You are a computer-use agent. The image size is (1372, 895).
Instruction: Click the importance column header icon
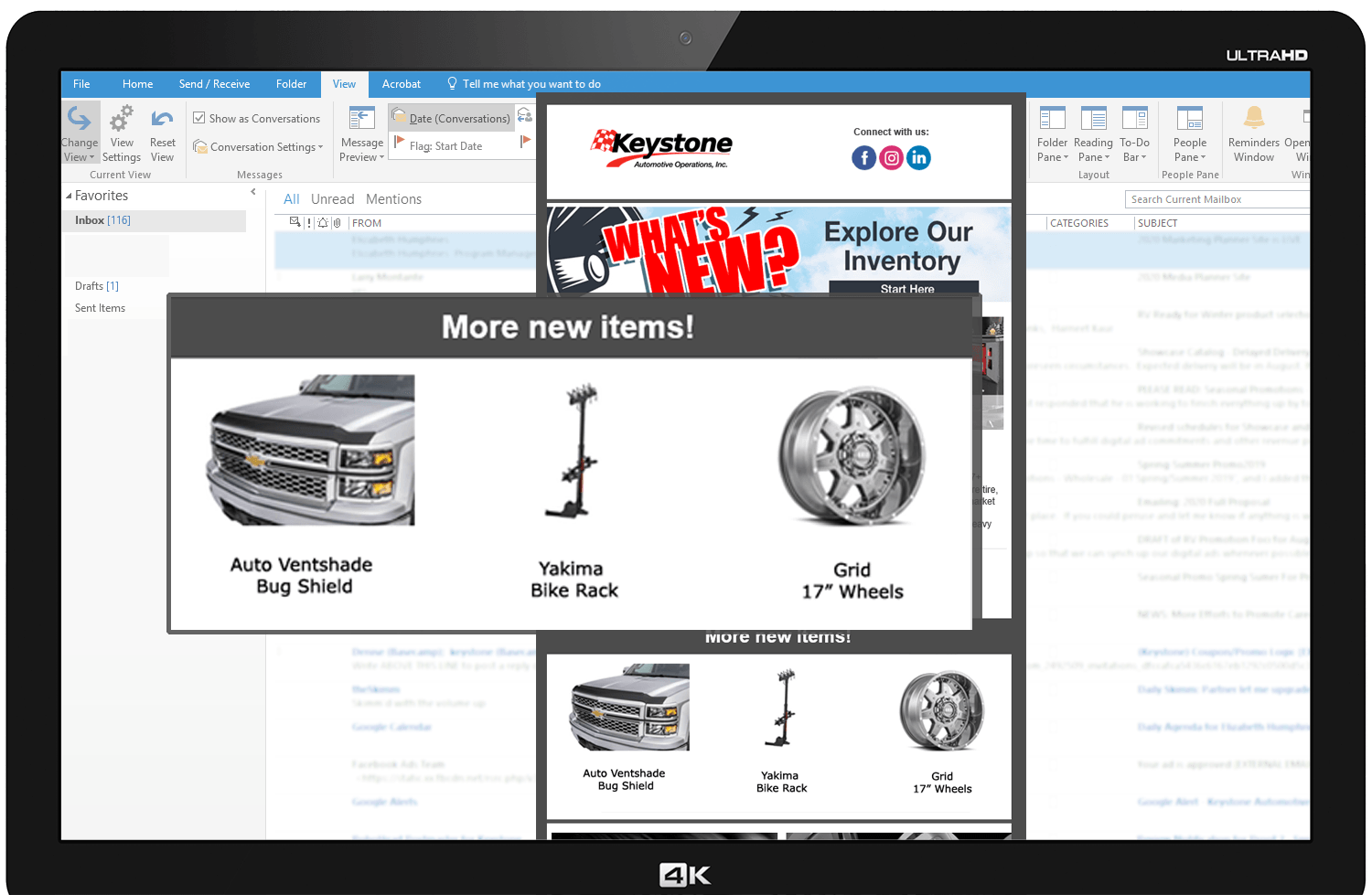pyautogui.click(x=309, y=223)
